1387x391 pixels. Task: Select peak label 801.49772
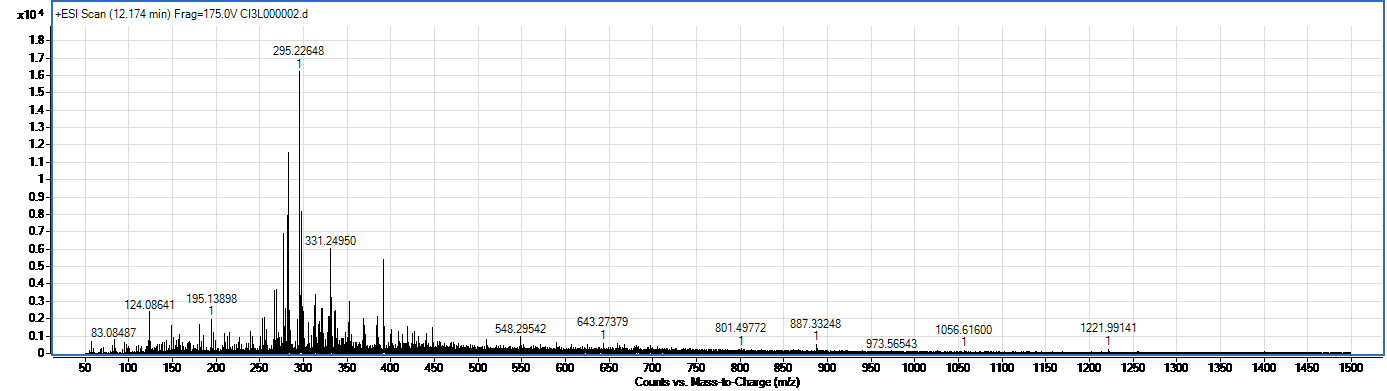click(x=741, y=328)
